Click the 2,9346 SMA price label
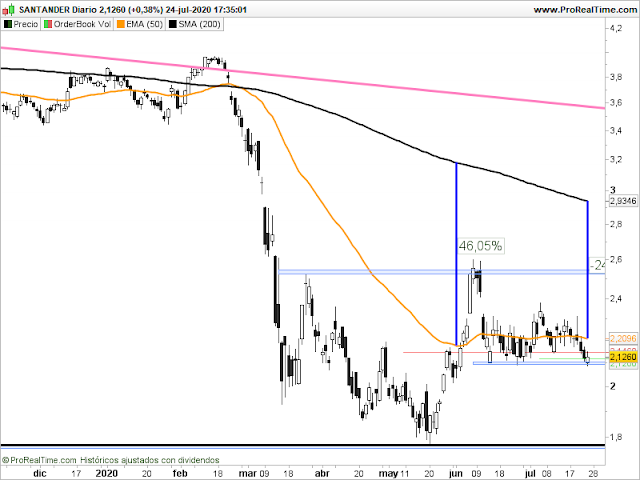Image resolution: width=640 pixels, height=480 pixels. pyautogui.click(x=623, y=201)
